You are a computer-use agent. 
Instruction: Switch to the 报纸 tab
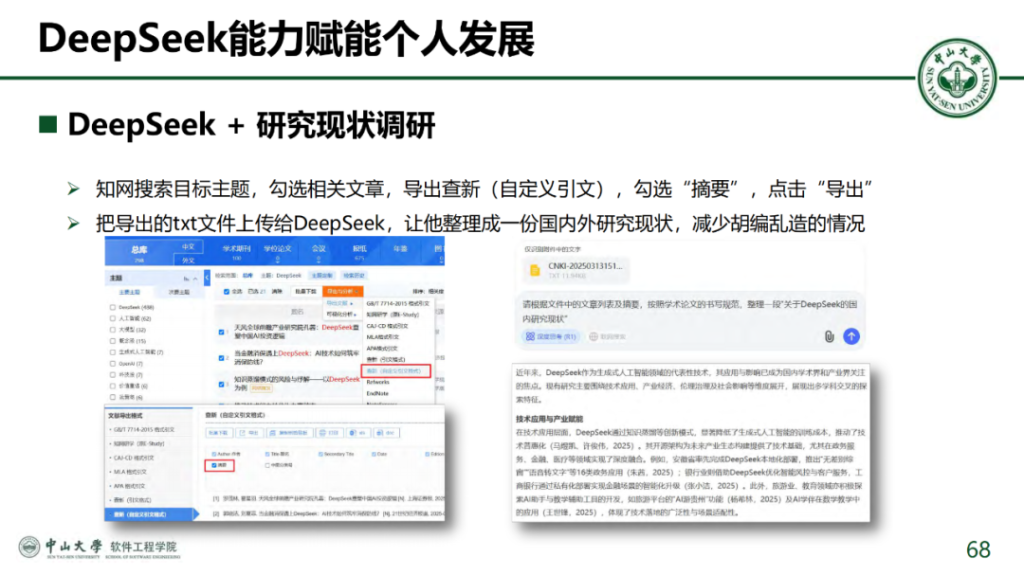pos(359,251)
